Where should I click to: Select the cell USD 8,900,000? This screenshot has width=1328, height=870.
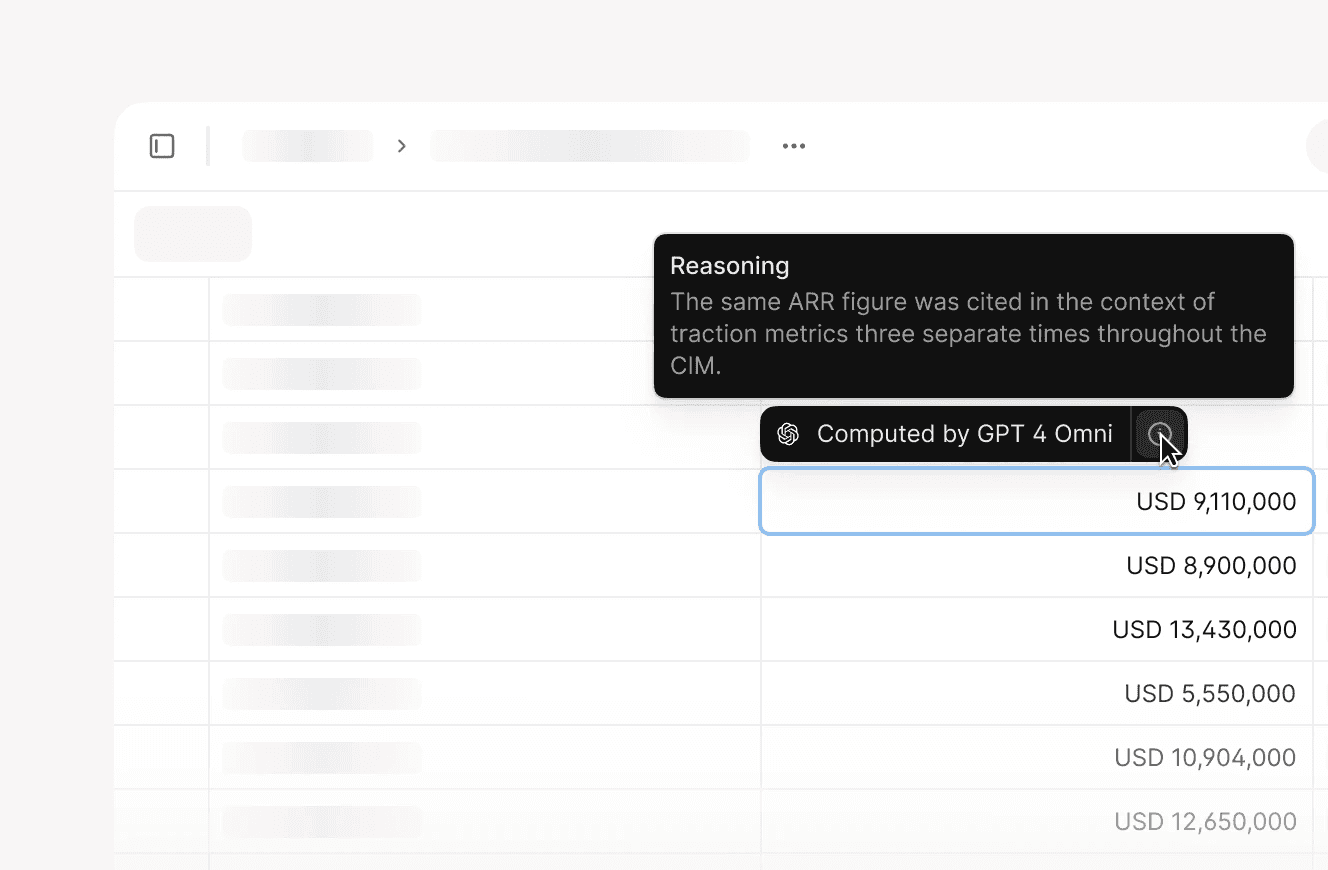(1037, 565)
